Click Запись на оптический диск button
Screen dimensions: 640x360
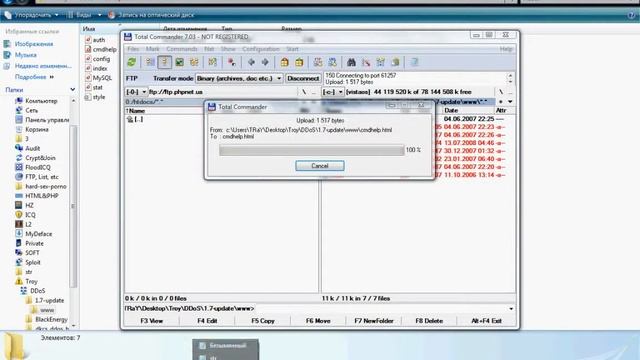pyautogui.click(x=151, y=15)
